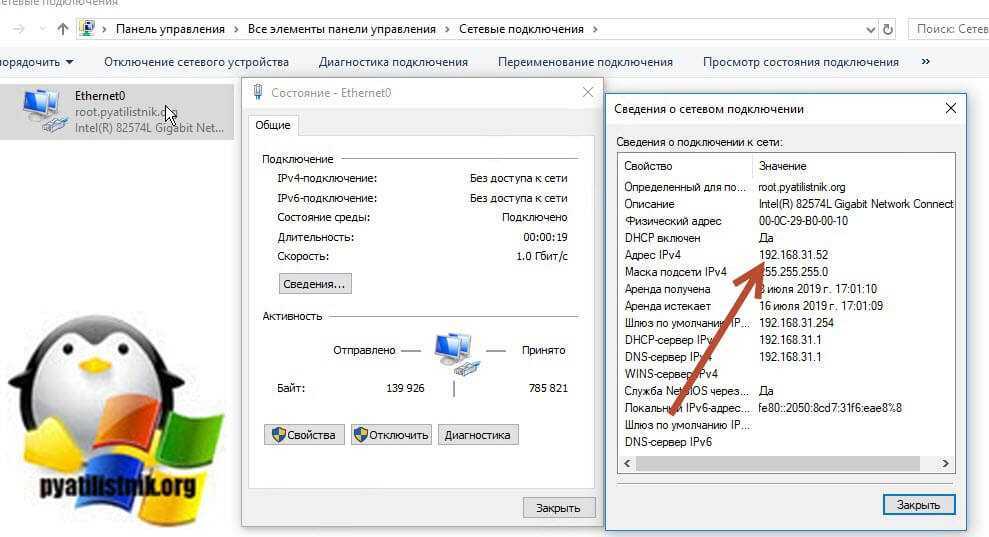Click Все элементы панели управления breadcrumb
The width and height of the screenshot is (989, 537).
pyautogui.click(x=341, y=29)
